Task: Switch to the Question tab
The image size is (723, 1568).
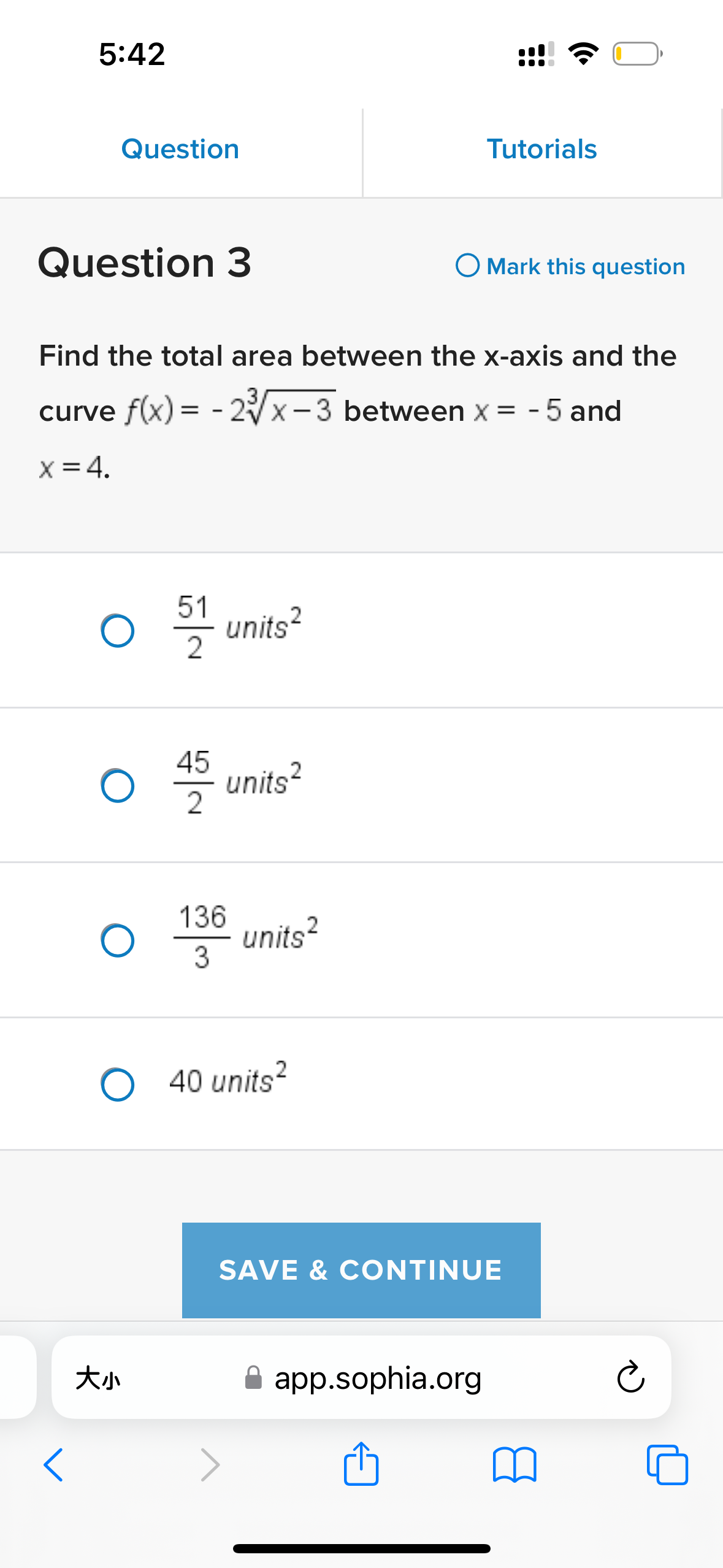Action: tap(180, 148)
